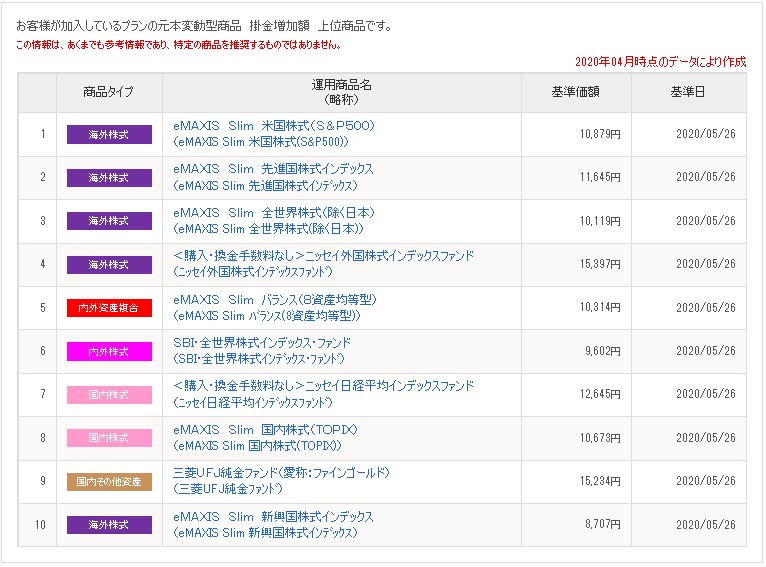Select price 10,673円
The image size is (766, 567).
tap(600, 438)
